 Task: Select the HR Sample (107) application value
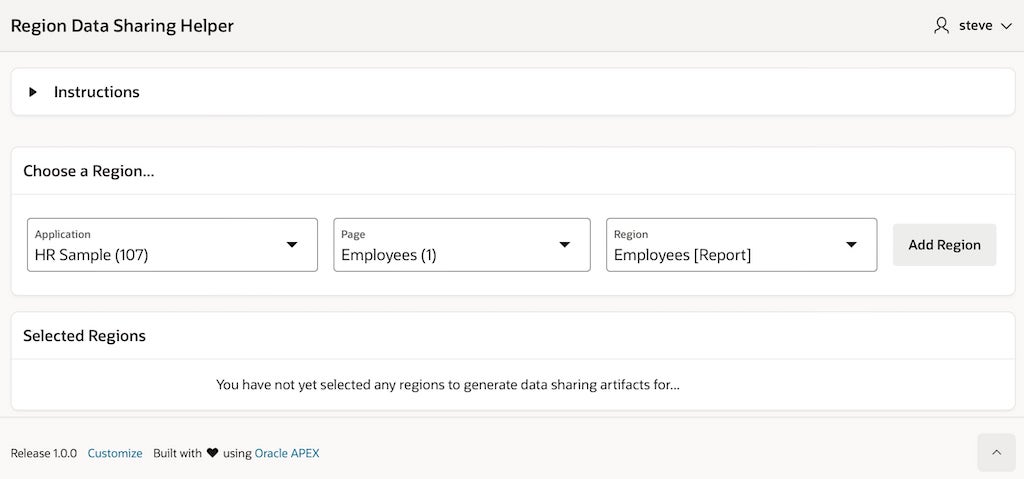(92, 255)
